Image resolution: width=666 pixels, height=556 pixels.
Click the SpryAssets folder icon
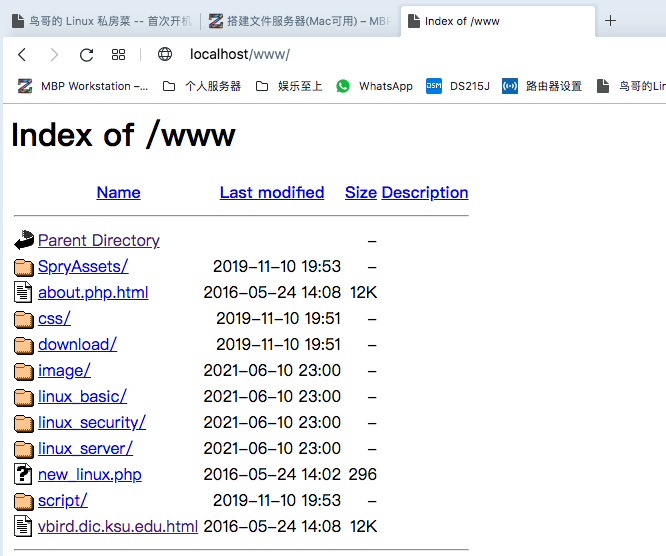(x=24, y=267)
